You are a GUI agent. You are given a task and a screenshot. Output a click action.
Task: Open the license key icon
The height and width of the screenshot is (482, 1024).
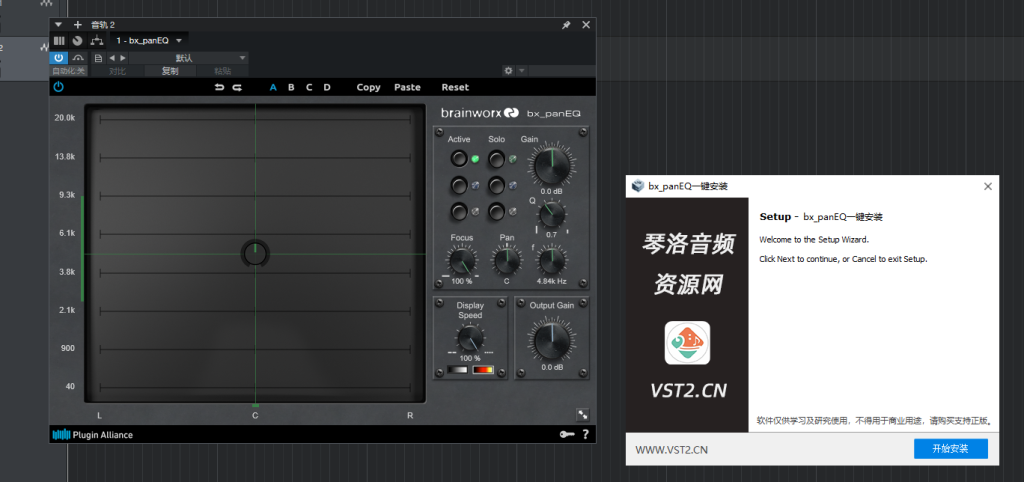pyautogui.click(x=567, y=434)
